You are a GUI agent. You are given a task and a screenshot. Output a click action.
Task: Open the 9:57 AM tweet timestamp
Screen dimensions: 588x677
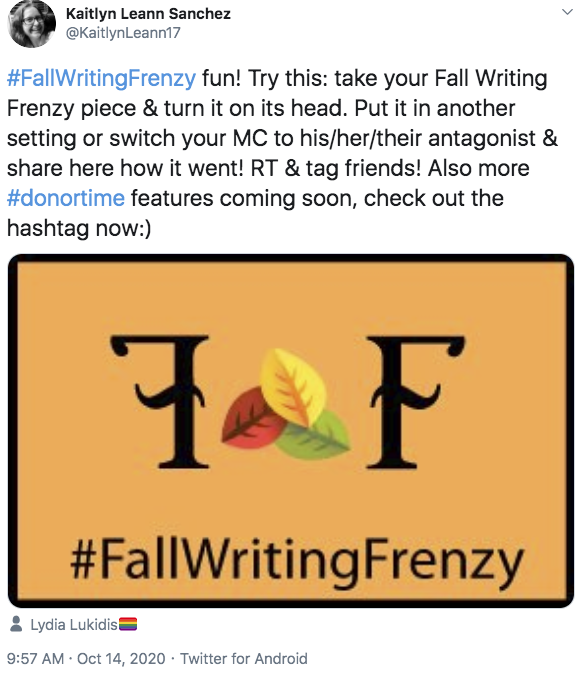pyautogui.click(x=35, y=659)
